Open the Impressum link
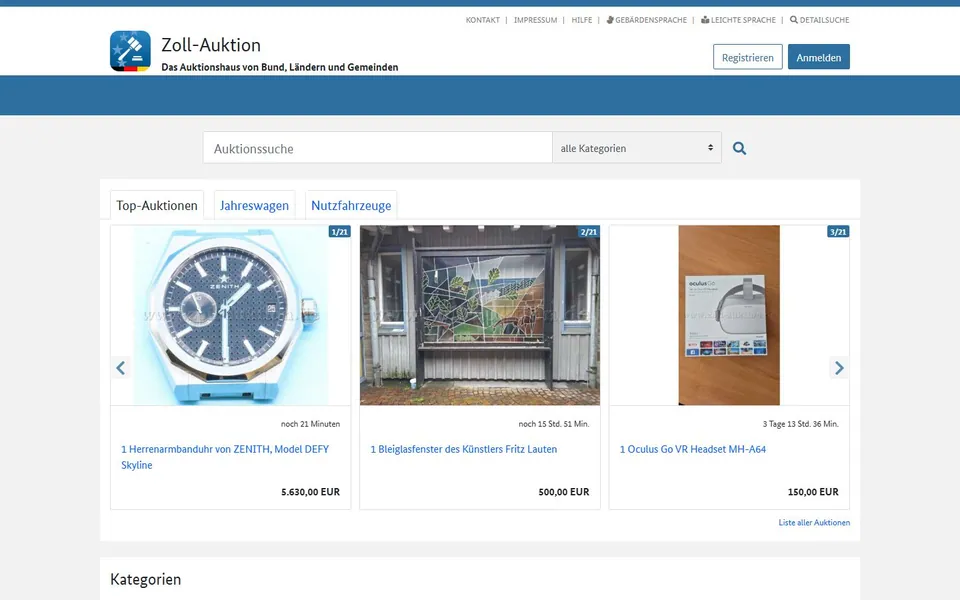Image resolution: width=960 pixels, height=600 pixels. tap(535, 20)
